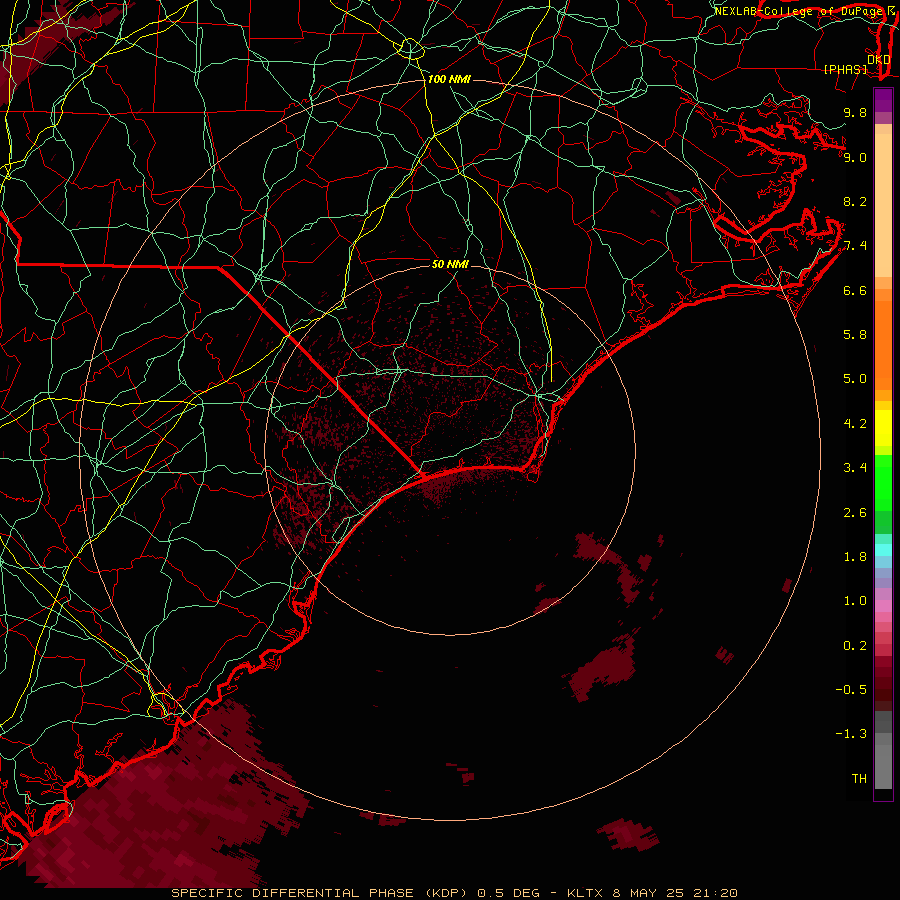900x900 pixels.
Task: Select the 5.8 scale value
Action: click(x=855, y=335)
